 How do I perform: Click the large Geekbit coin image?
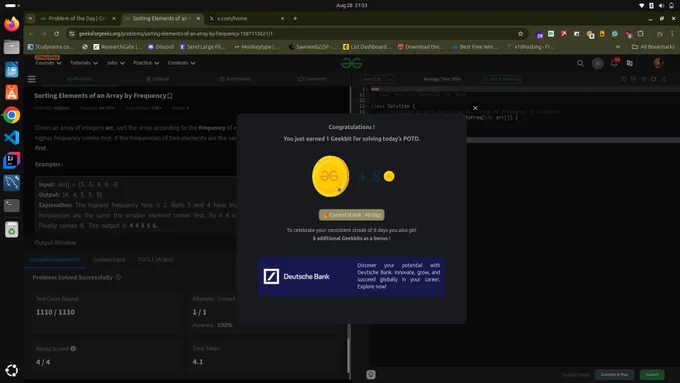330,176
